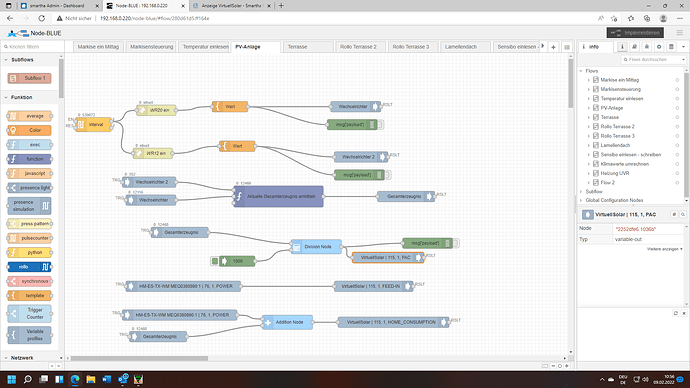Open the help book sidebar icon
The image size is (690, 388).
(634, 47)
